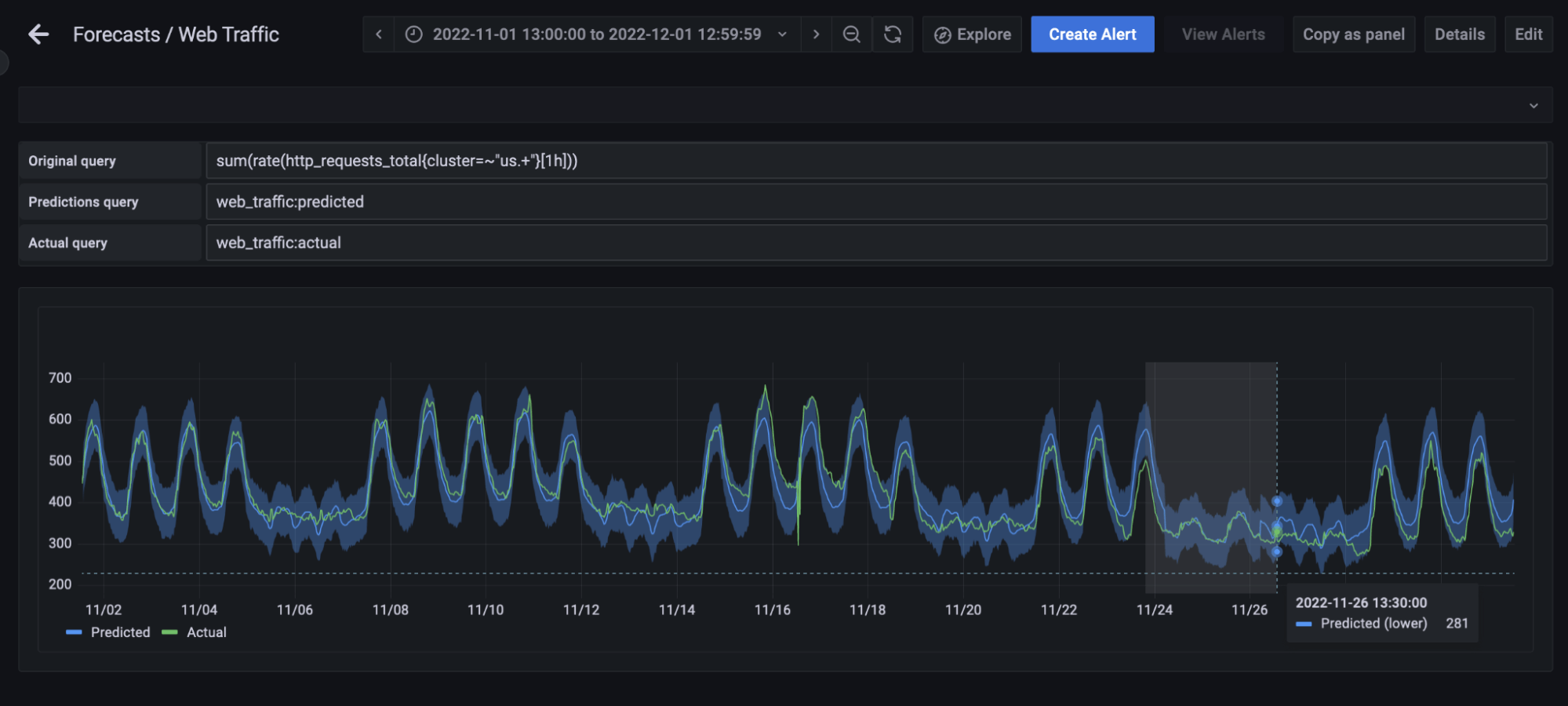Image resolution: width=1568 pixels, height=706 pixels.
Task: Click the clock icon in time picker
Action: (414, 35)
